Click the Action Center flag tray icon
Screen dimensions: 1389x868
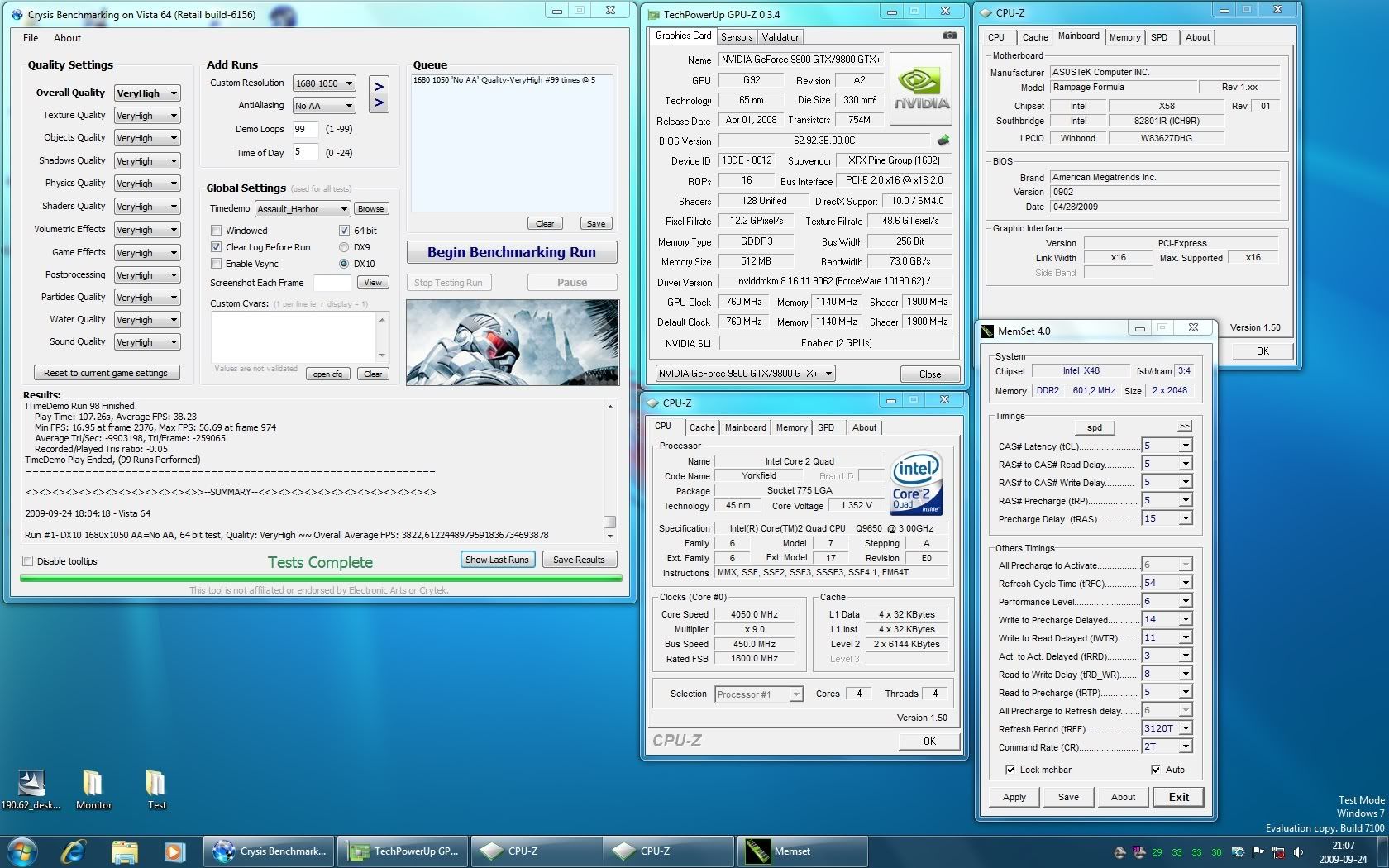coord(1258,852)
